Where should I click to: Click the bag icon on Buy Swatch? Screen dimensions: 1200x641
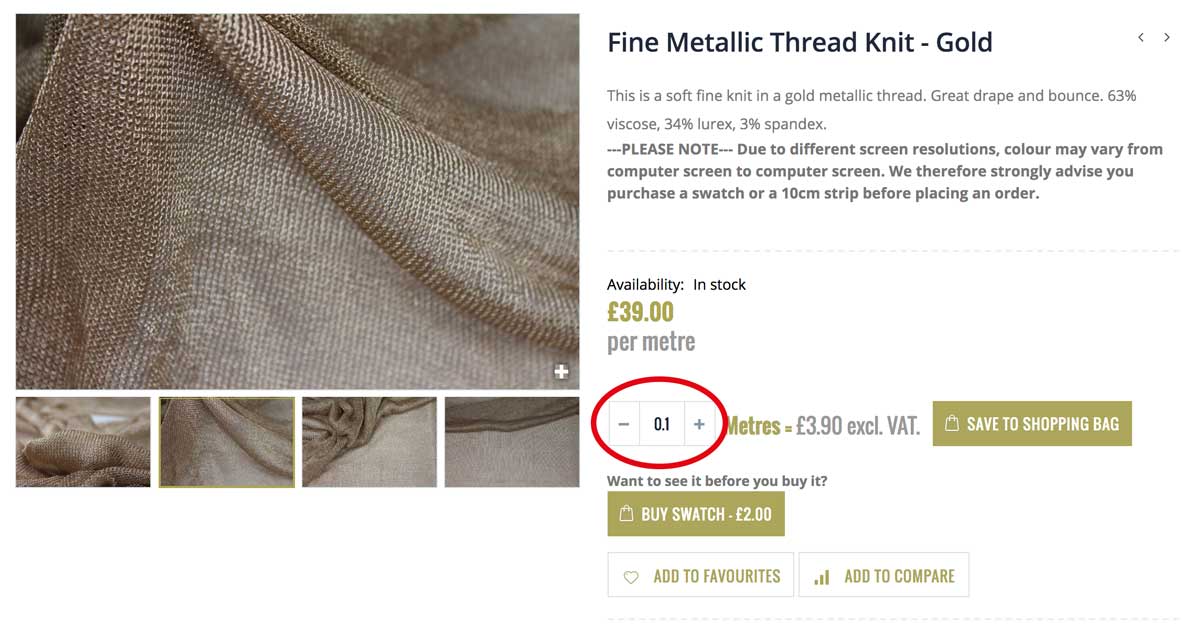pos(627,514)
